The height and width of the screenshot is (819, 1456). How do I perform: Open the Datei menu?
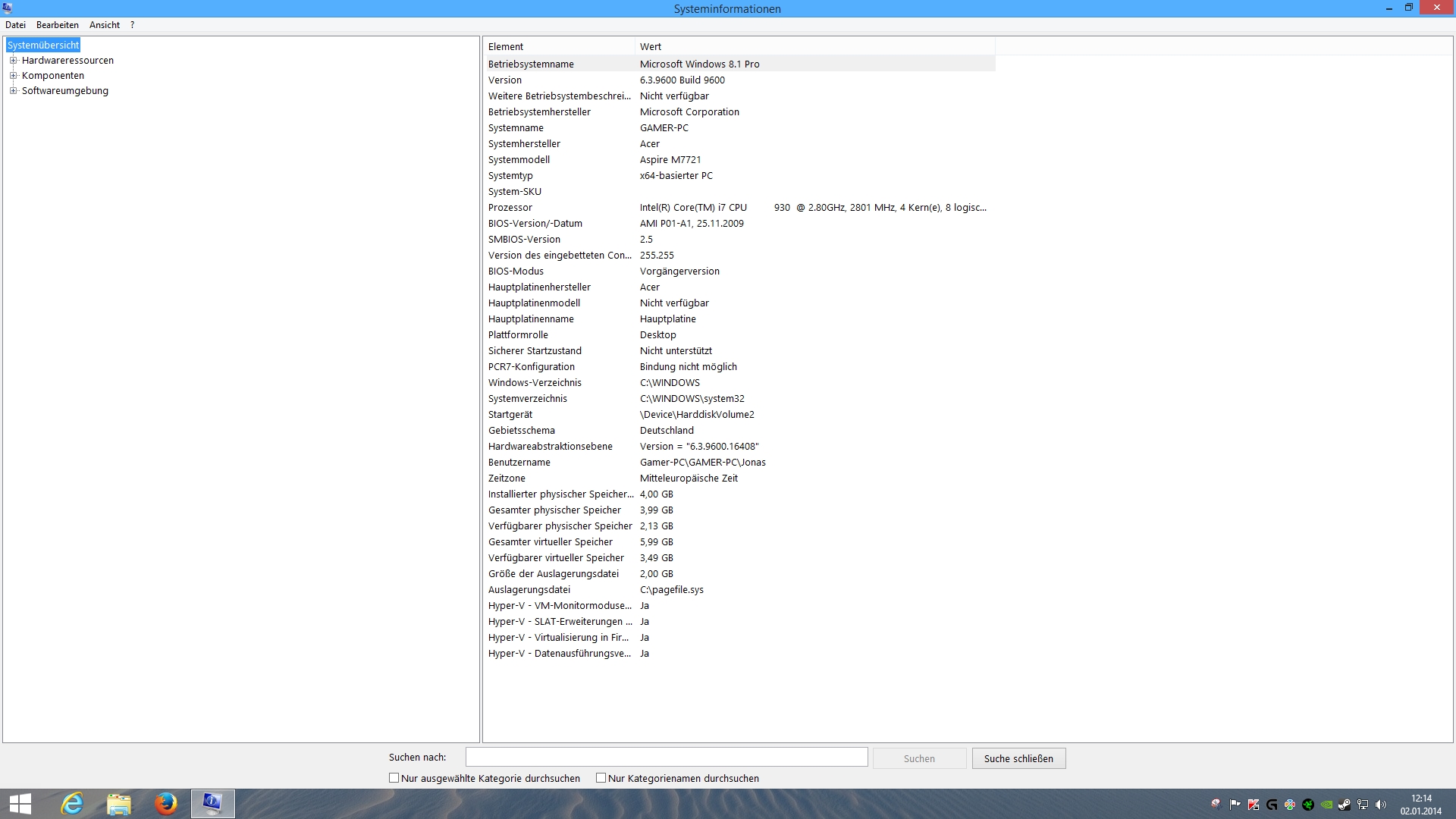tap(15, 25)
